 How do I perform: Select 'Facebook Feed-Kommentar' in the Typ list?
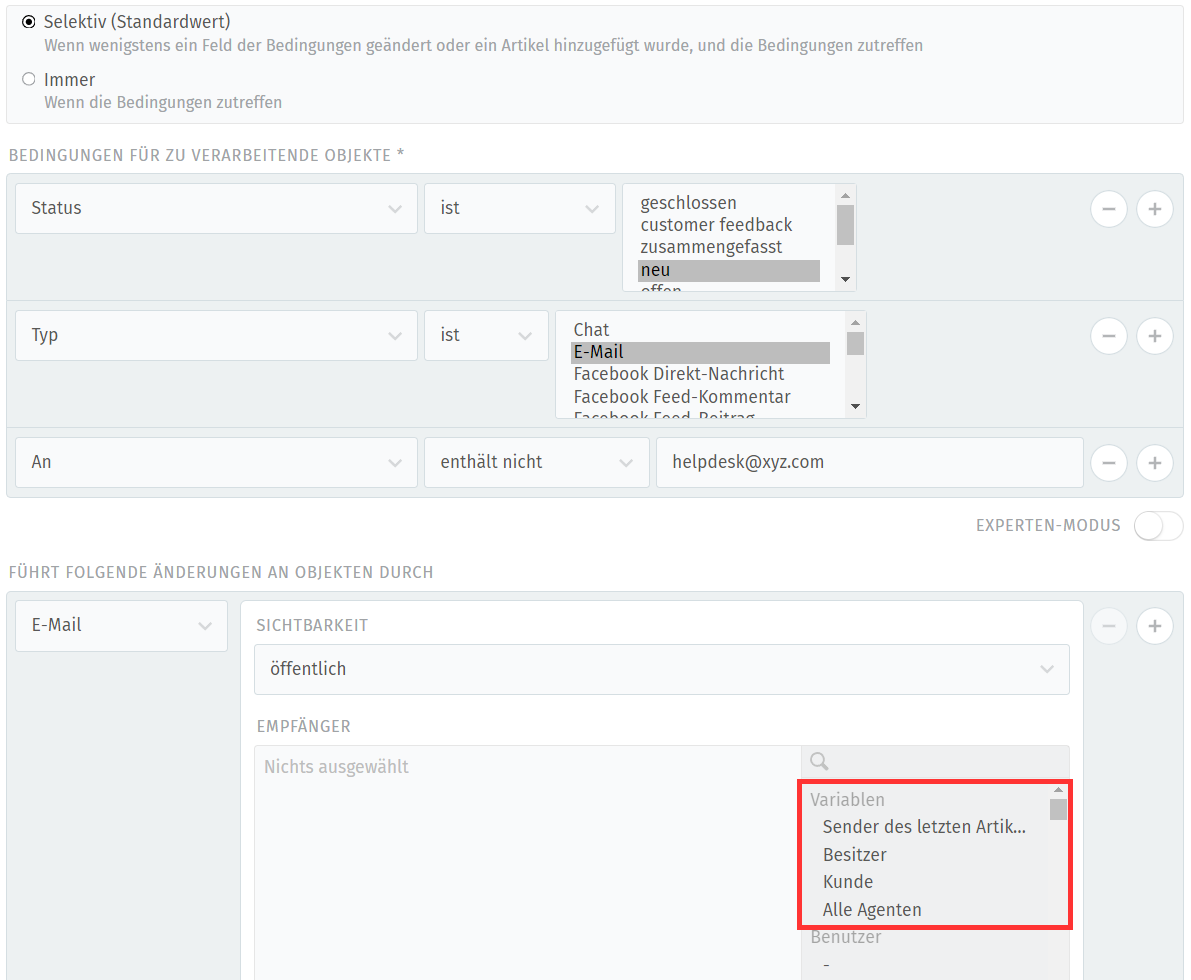coord(700,397)
